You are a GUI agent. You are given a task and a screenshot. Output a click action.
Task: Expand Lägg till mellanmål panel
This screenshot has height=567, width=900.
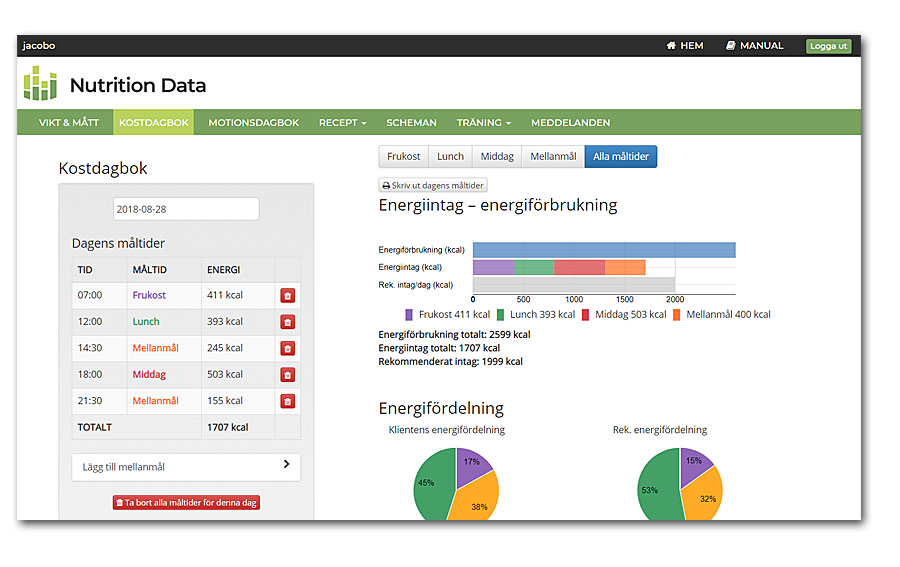186,467
